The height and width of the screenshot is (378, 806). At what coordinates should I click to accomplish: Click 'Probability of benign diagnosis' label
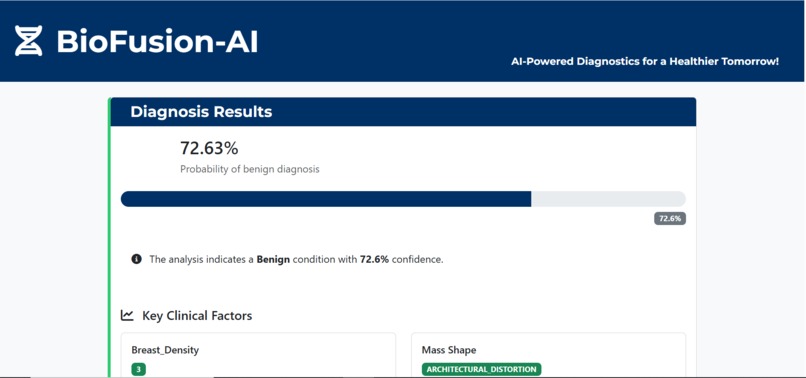(250, 169)
